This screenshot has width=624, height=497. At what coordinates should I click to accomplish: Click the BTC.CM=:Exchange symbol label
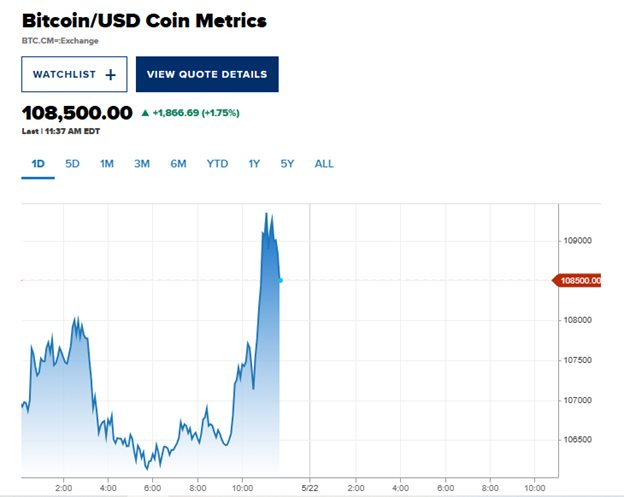[60, 41]
